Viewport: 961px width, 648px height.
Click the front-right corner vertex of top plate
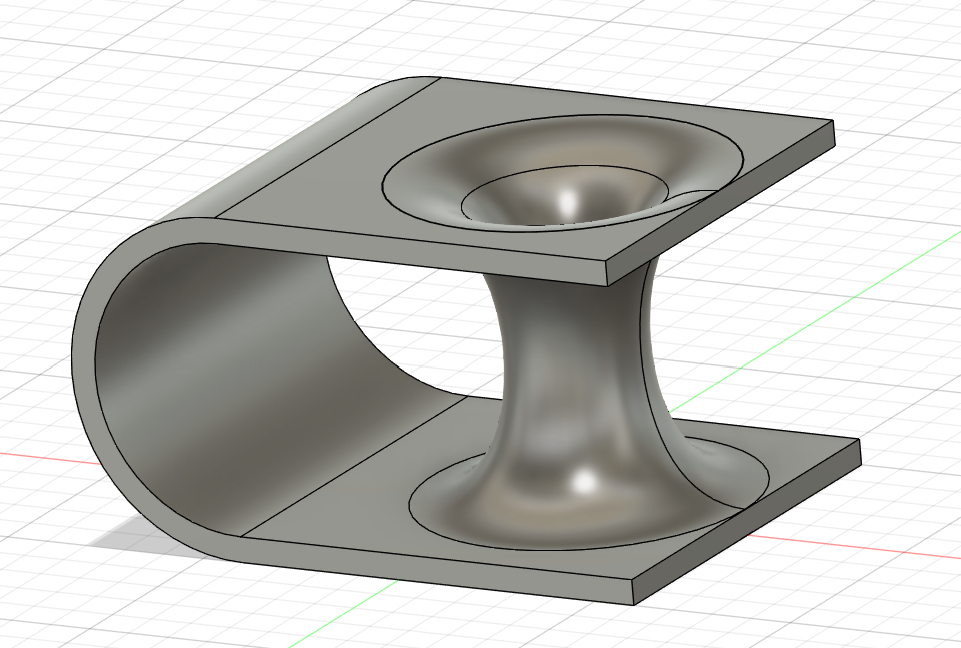click(x=606, y=262)
